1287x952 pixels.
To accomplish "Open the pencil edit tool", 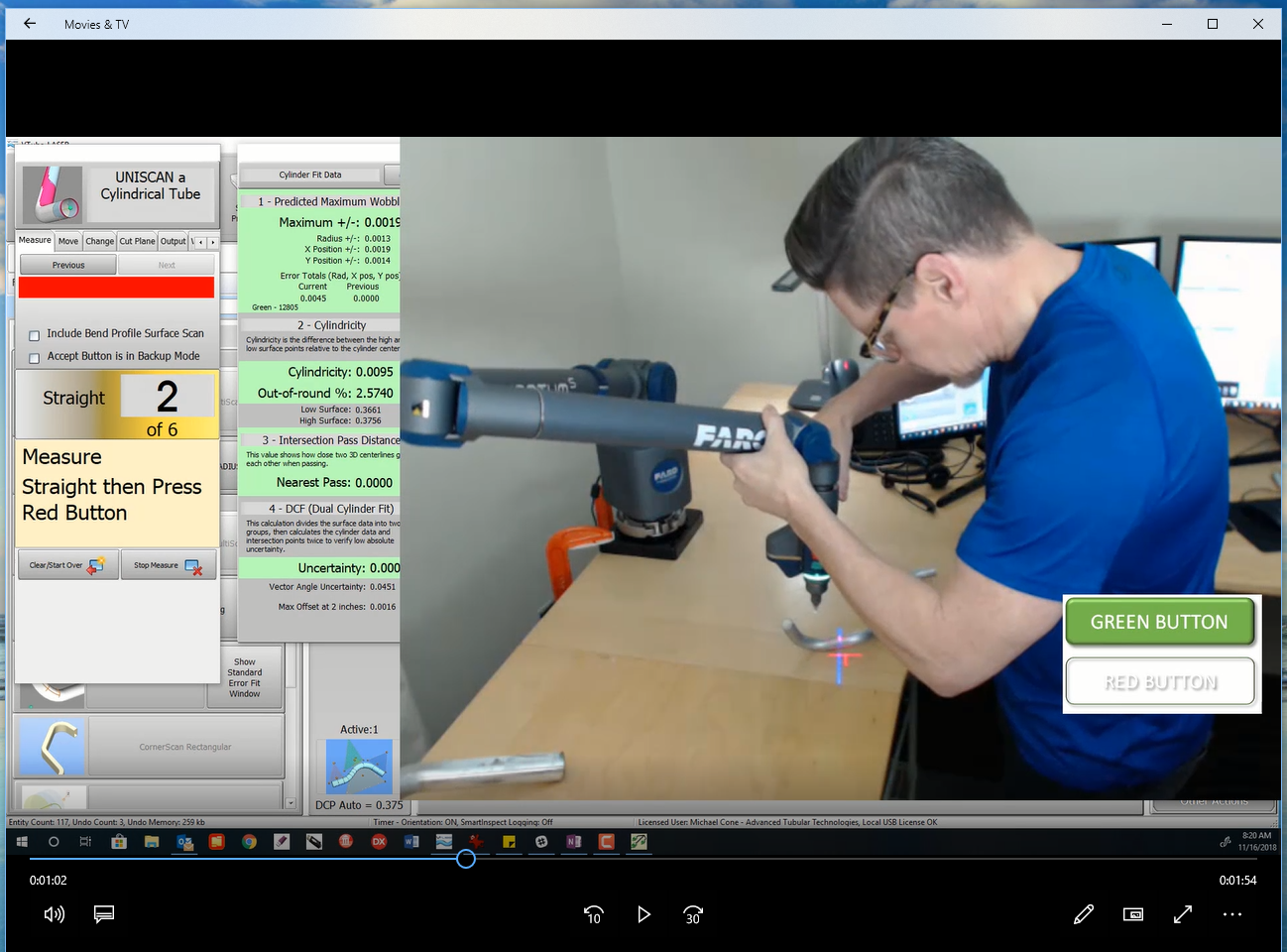I will click(1084, 914).
